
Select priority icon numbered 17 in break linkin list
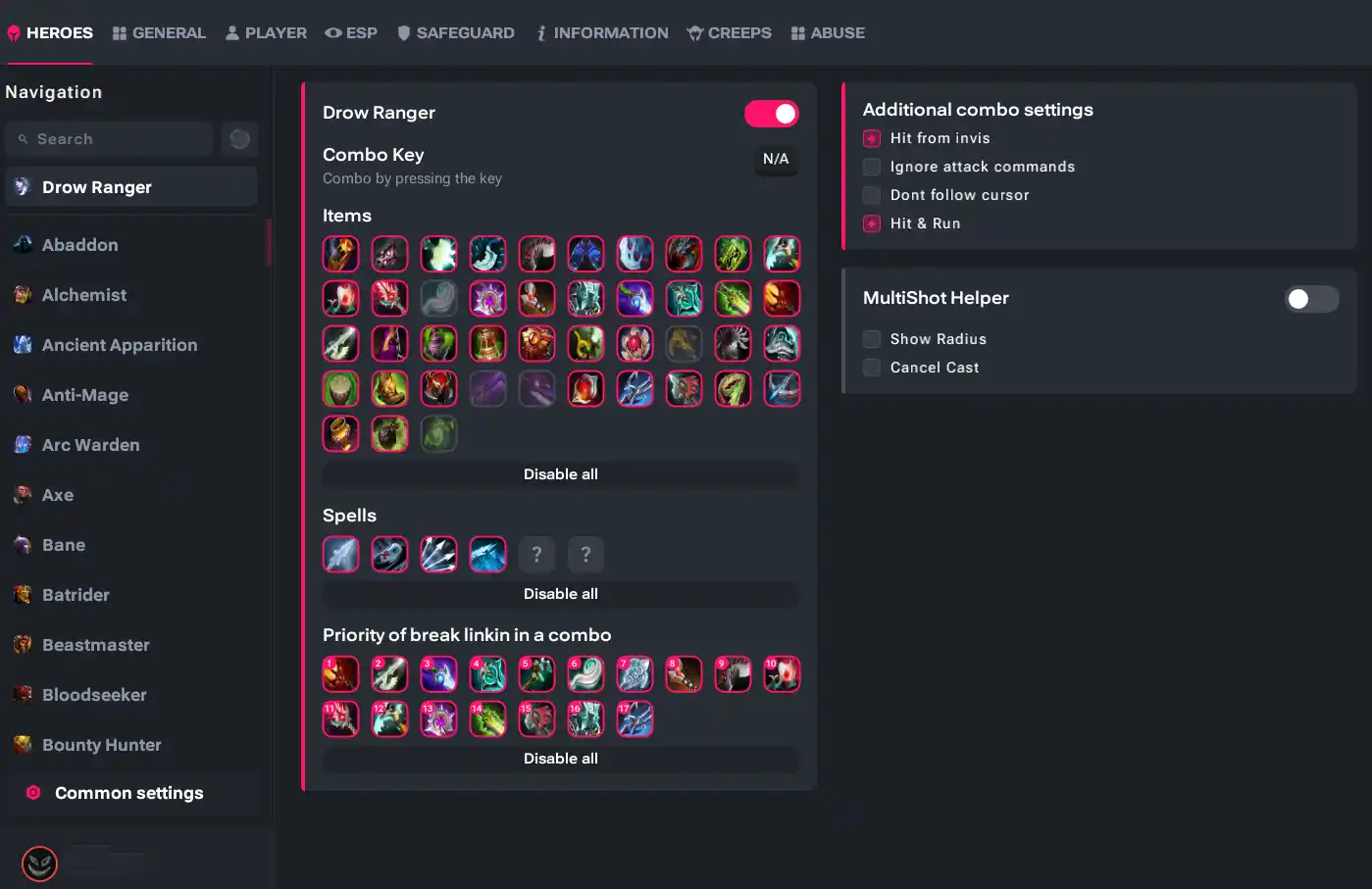pos(635,719)
